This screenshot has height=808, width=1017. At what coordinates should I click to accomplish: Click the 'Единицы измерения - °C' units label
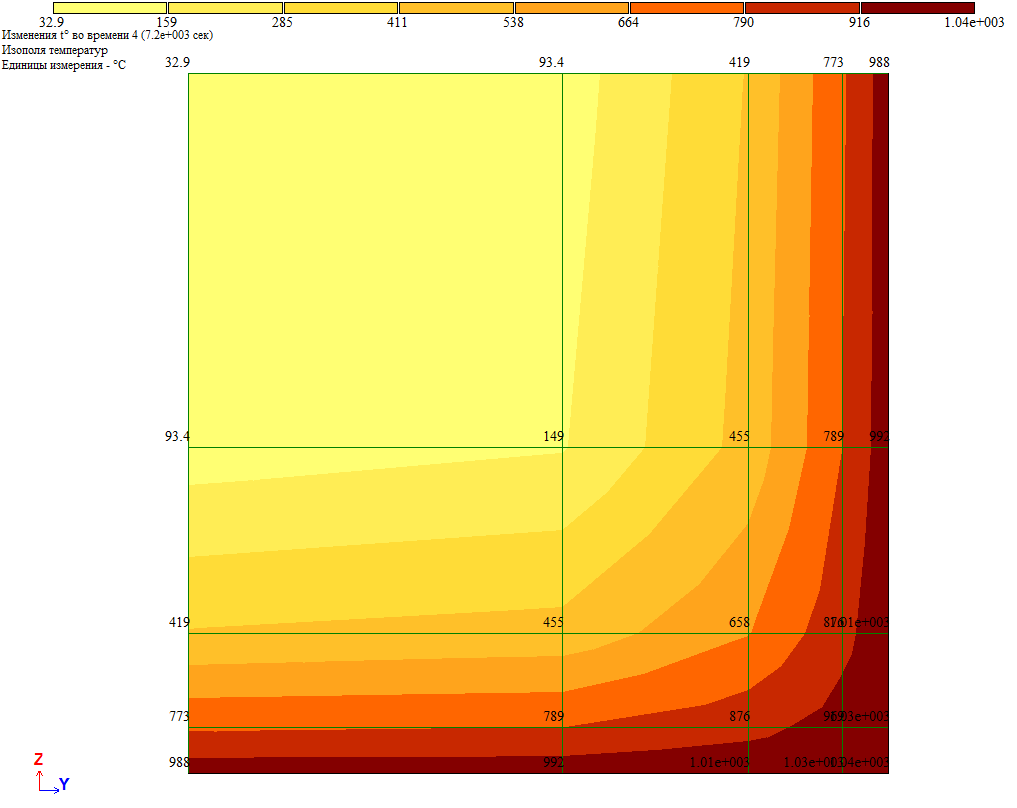click(64, 64)
